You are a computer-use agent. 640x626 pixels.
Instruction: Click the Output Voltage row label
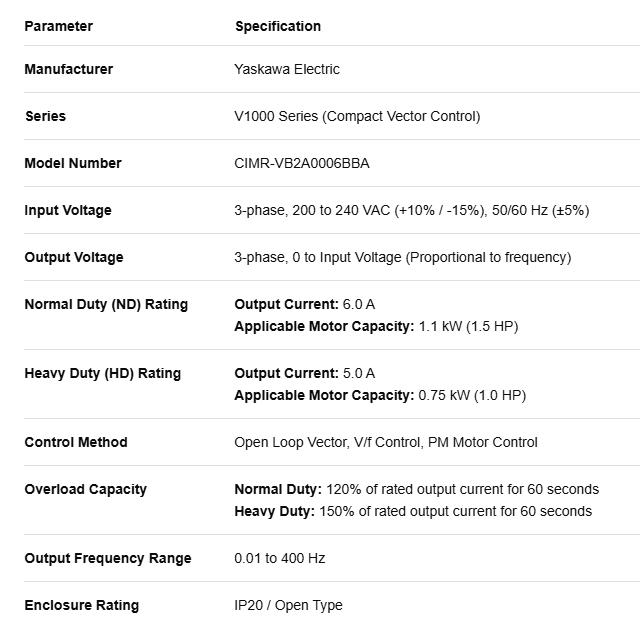(x=74, y=257)
